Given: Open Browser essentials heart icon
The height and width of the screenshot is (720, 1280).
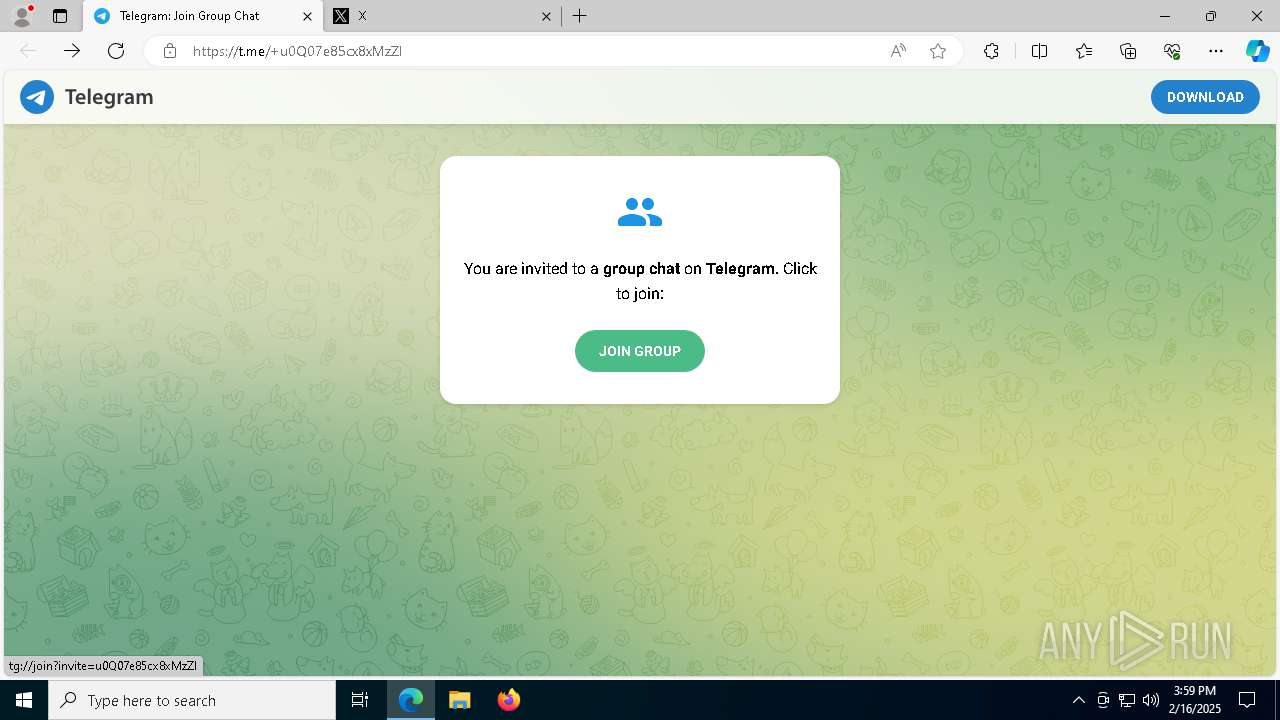Looking at the screenshot, I should [1172, 51].
